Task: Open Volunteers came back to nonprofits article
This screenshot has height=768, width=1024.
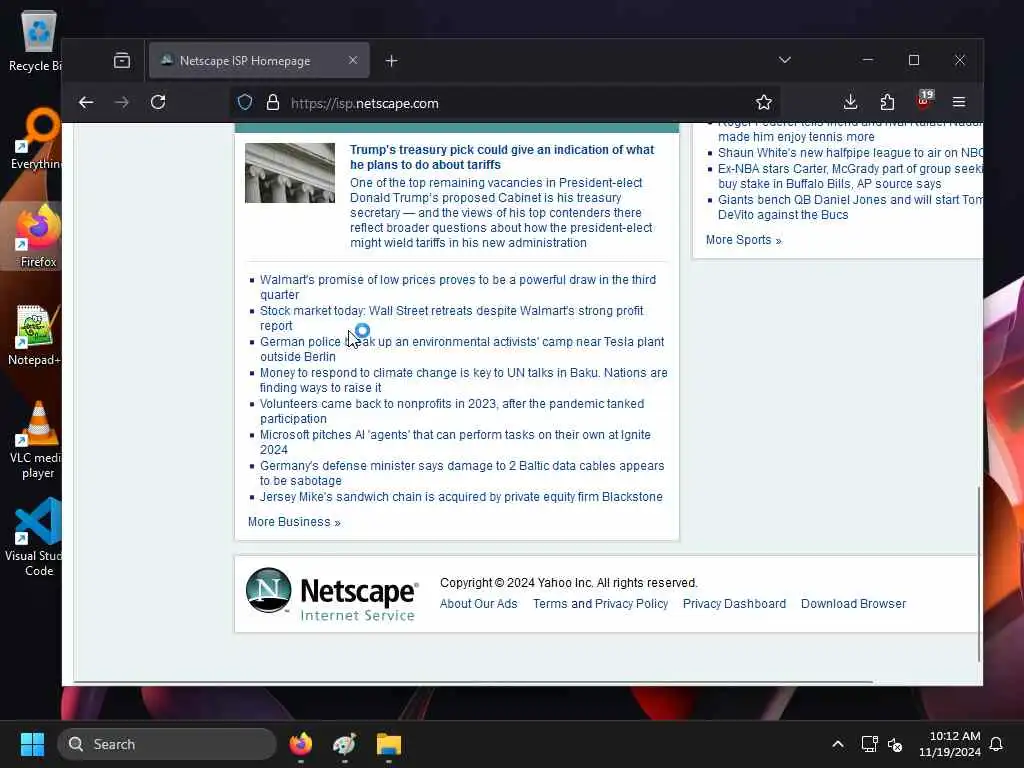Action: (452, 411)
